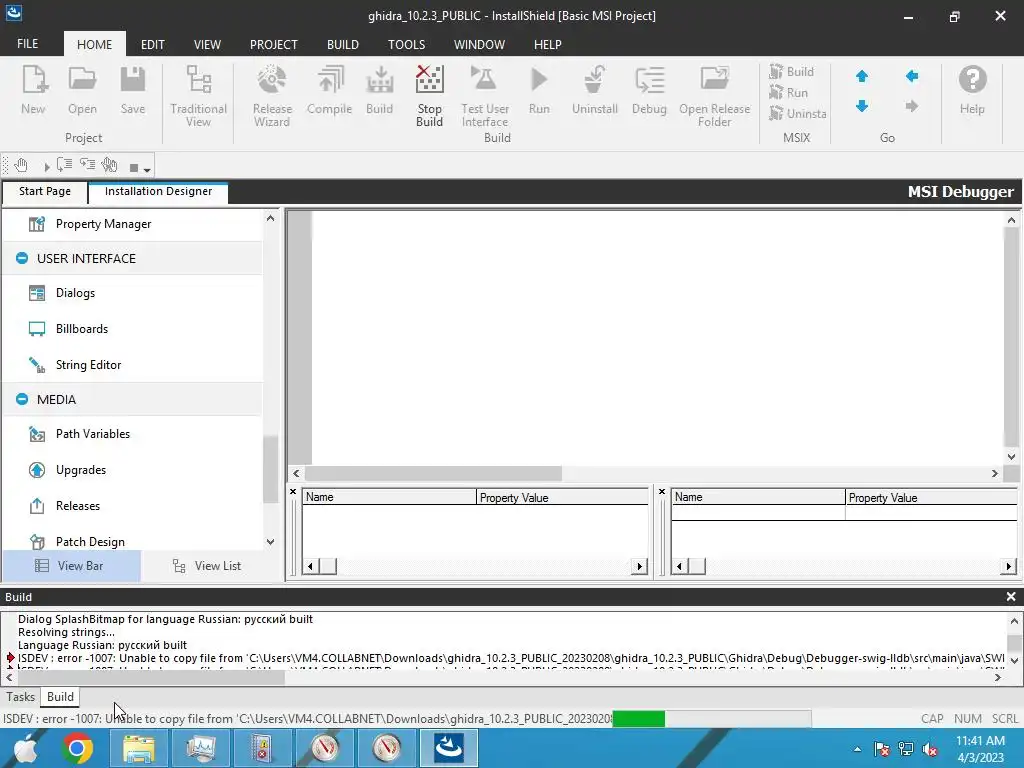Select the View Bar button

click(72, 566)
